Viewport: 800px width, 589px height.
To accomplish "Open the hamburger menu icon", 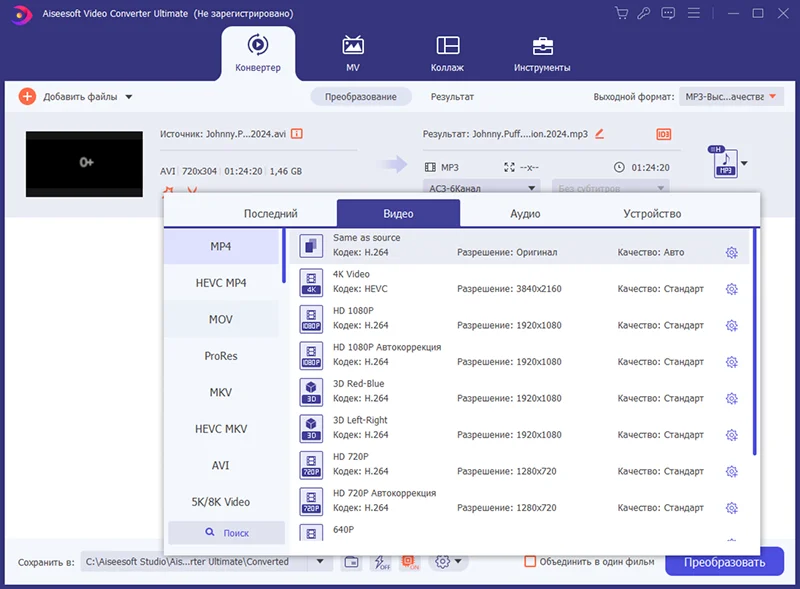I will click(693, 13).
